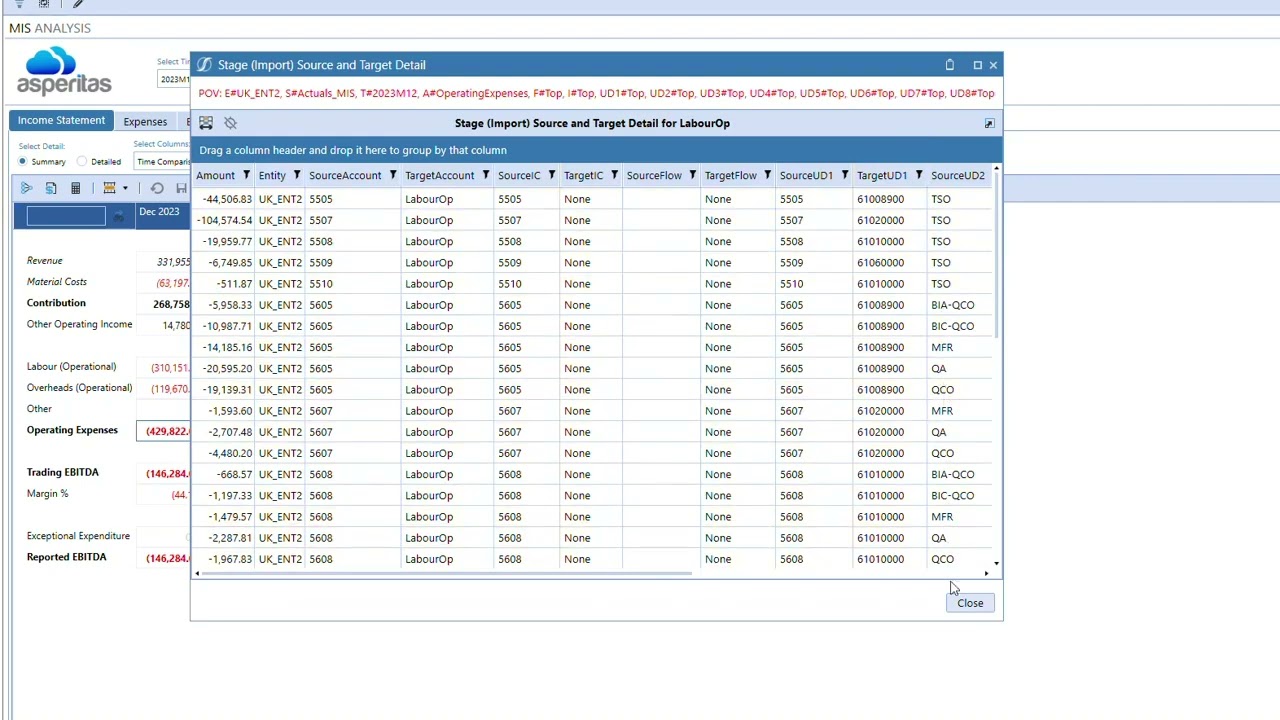Click the -511.87 amount cell
Screen dimensions: 1280x720
224,284
